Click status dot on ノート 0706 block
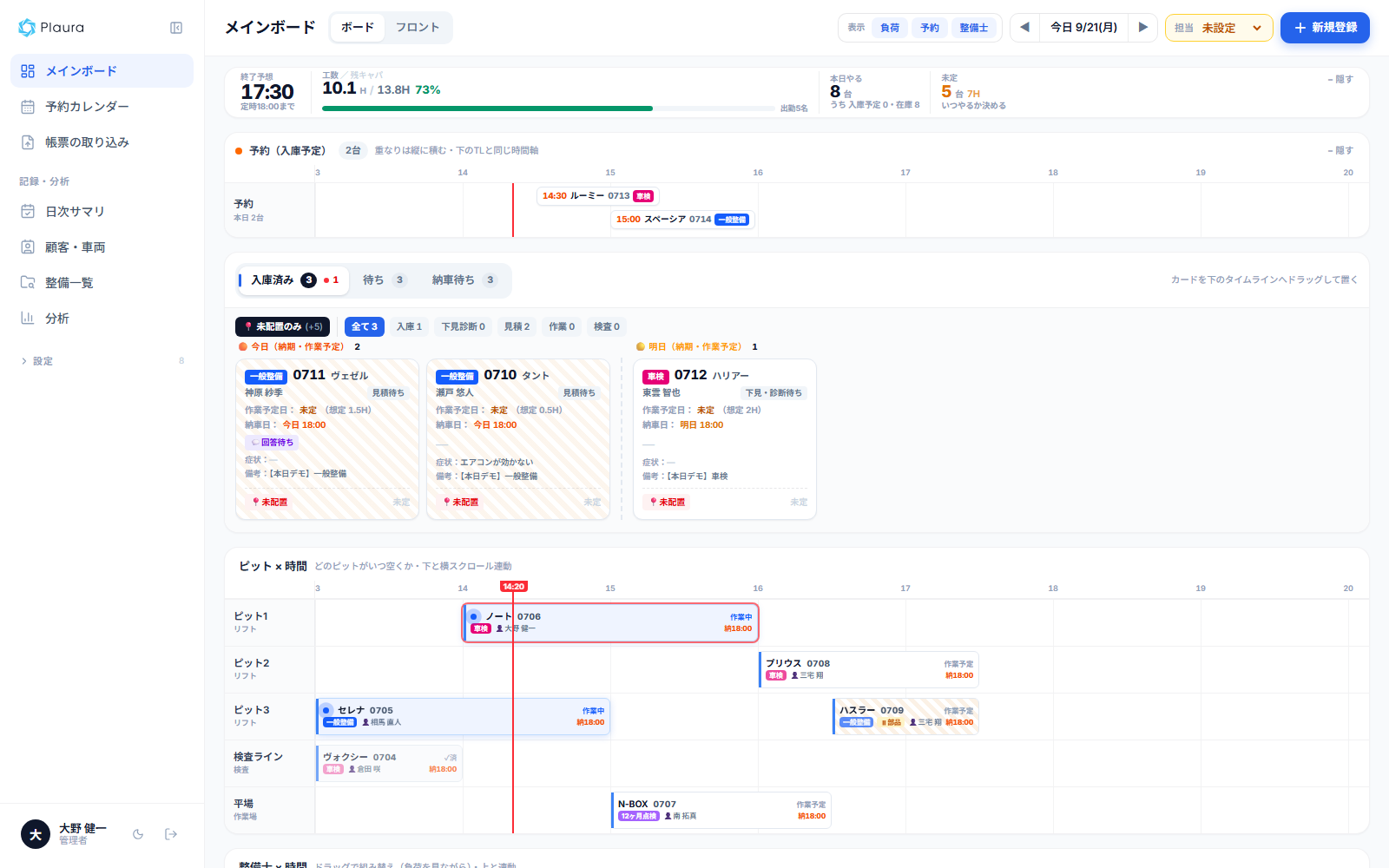Screen dimensions: 1389x868 (474, 617)
